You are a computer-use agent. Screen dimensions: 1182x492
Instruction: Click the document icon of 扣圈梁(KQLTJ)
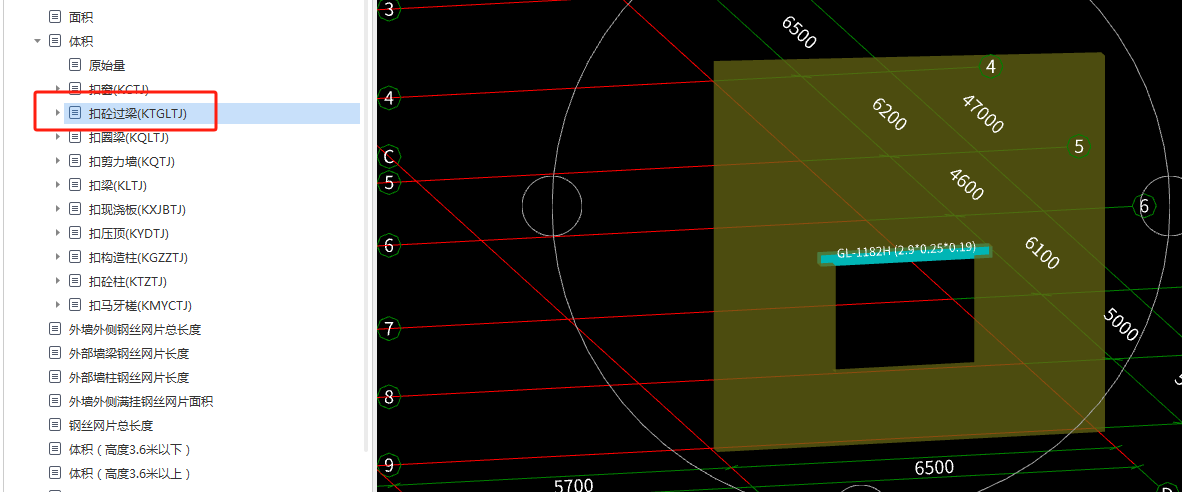74,137
